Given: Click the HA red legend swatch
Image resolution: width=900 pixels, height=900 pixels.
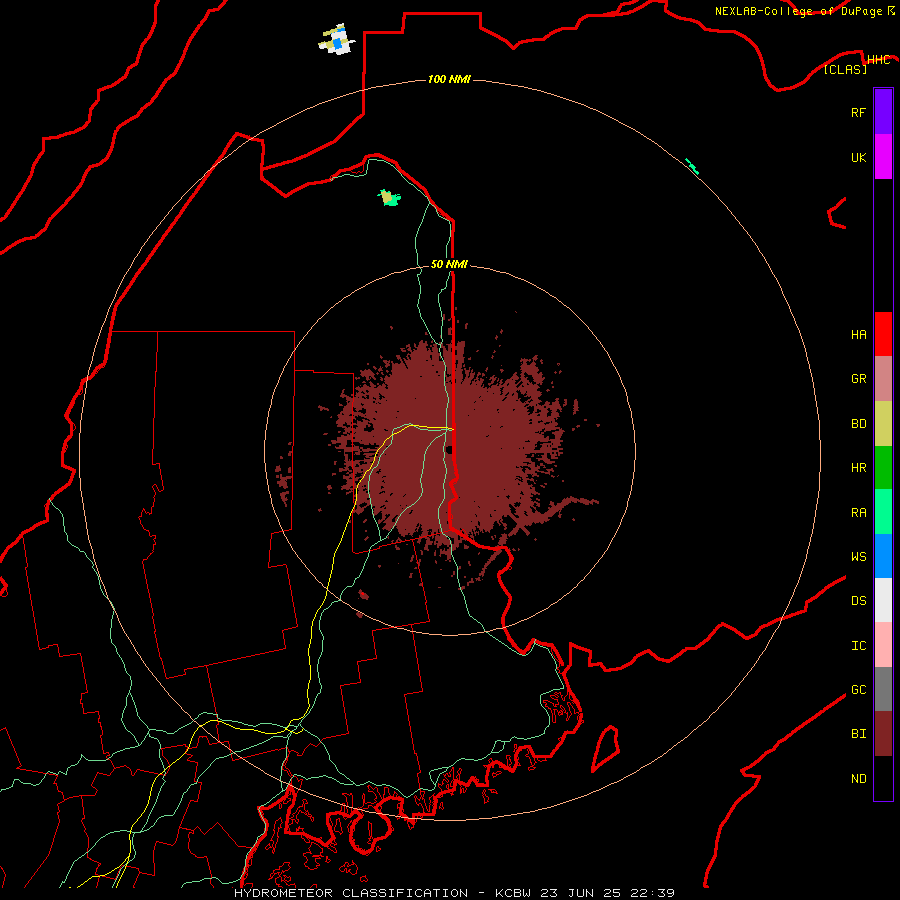Looking at the screenshot, I should (883, 334).
